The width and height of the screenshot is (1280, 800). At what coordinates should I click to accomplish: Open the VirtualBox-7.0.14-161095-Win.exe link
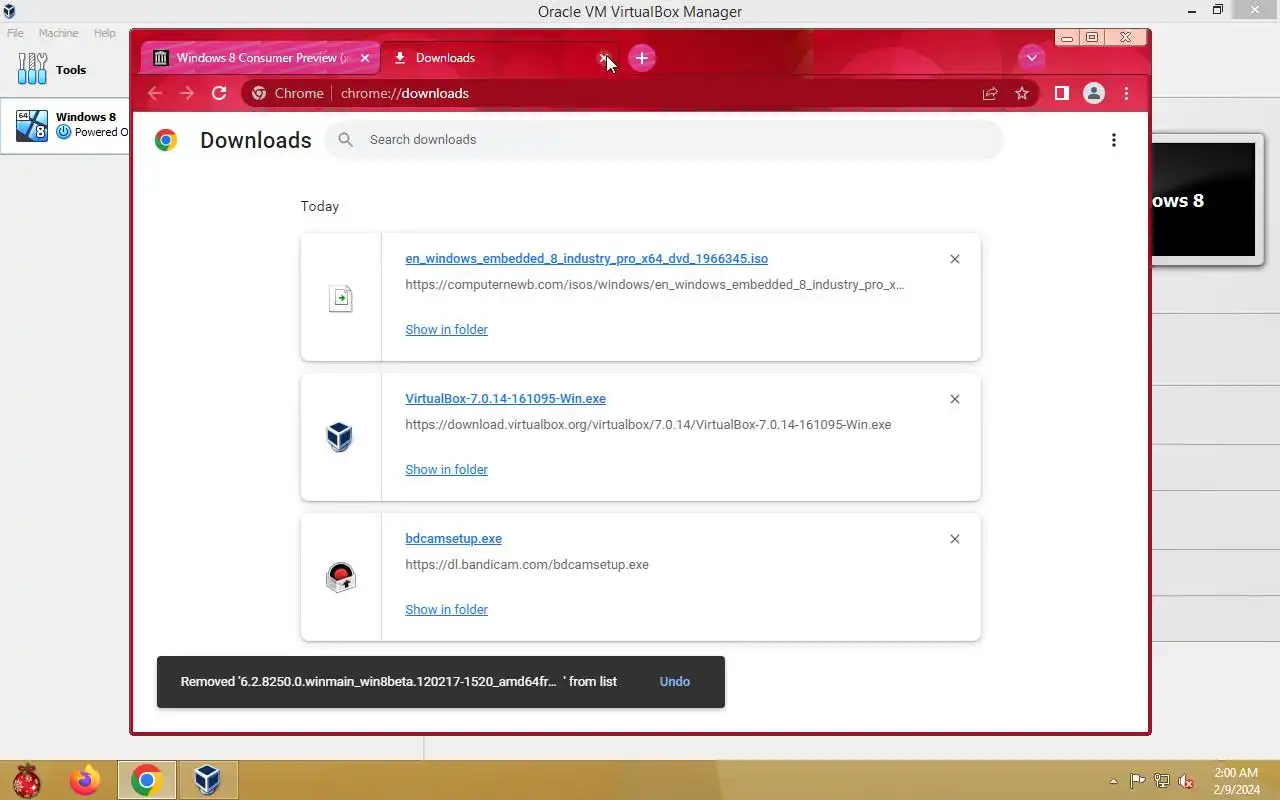(x=505, y=398)
